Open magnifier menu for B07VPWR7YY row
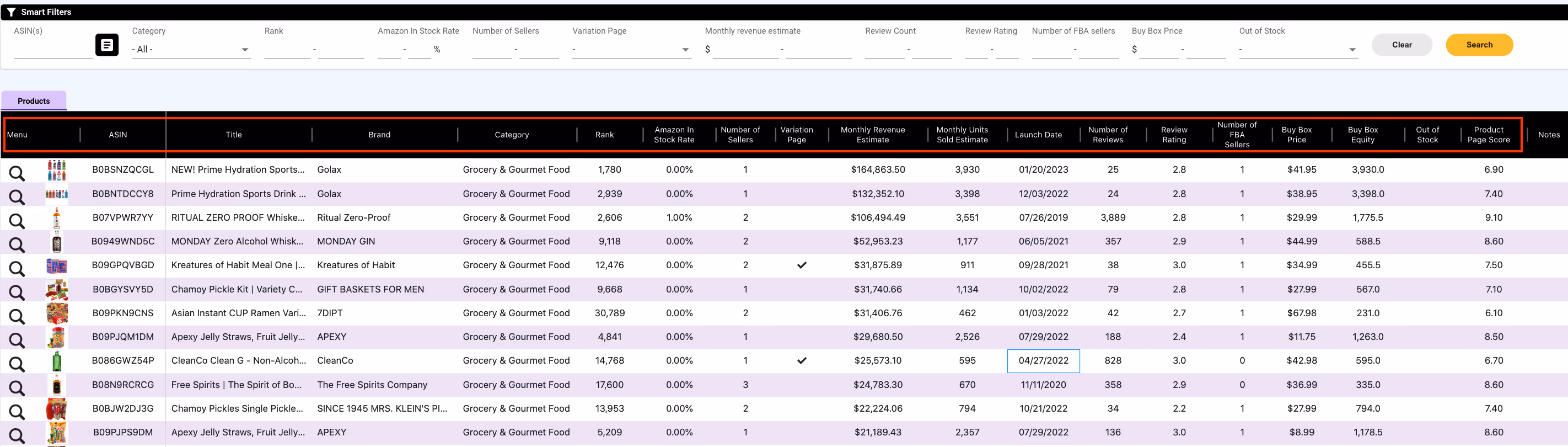 (x=17, y=220)
